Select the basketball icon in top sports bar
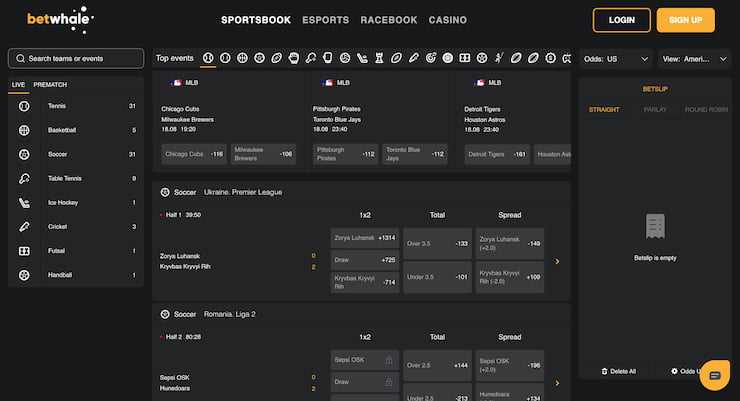This screenshot has height=401, width=740. [x=242, y=58]
